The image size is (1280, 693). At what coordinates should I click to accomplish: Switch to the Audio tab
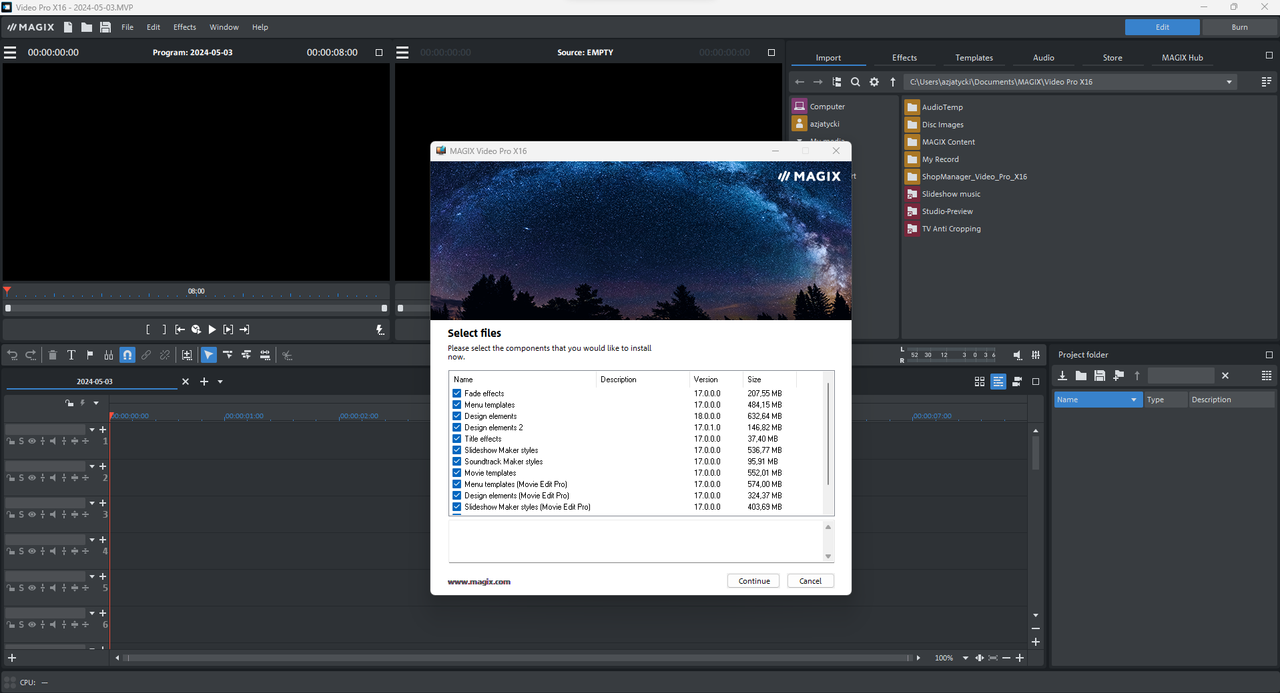1043,57
